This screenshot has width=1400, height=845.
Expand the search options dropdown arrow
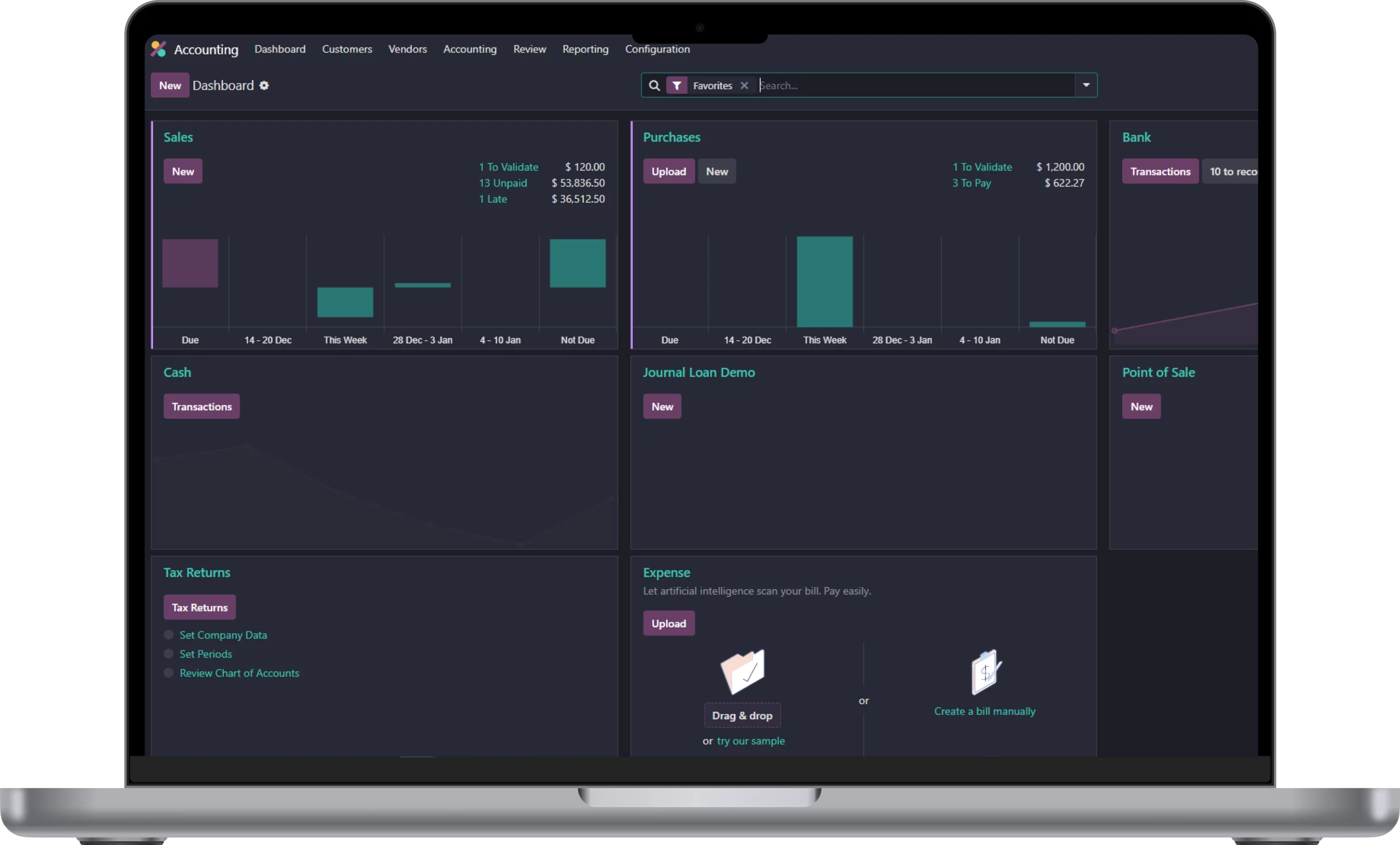click(1086, 86)
